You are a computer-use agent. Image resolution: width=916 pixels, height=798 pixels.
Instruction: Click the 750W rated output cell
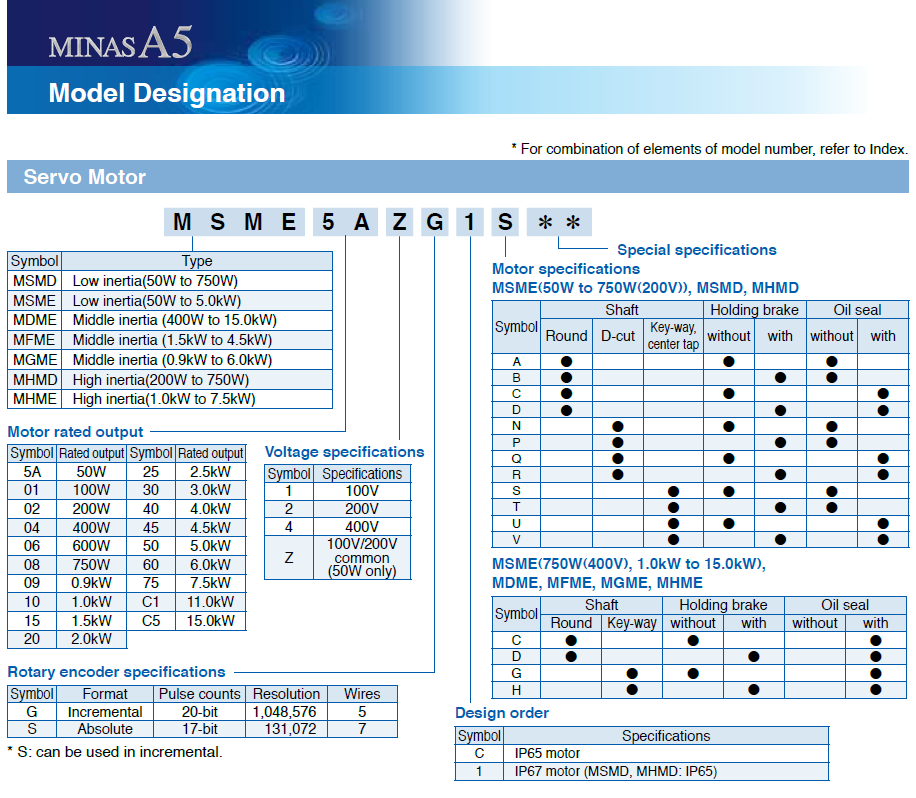[91, 564]
